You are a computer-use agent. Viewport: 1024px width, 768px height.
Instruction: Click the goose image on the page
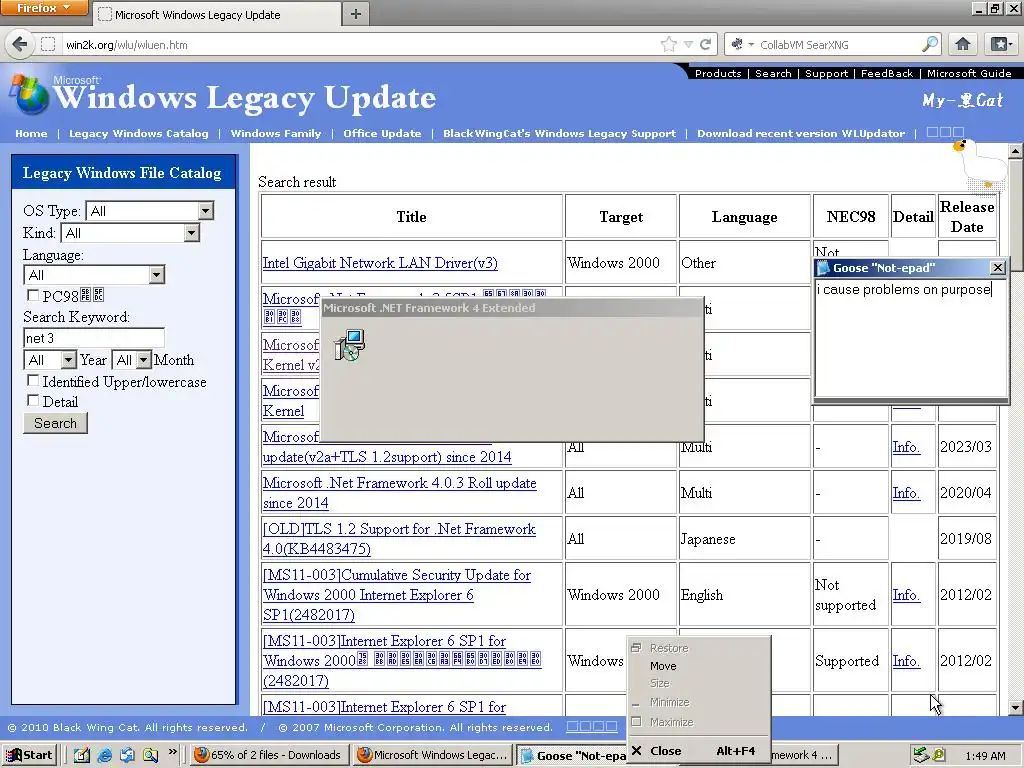978,163
